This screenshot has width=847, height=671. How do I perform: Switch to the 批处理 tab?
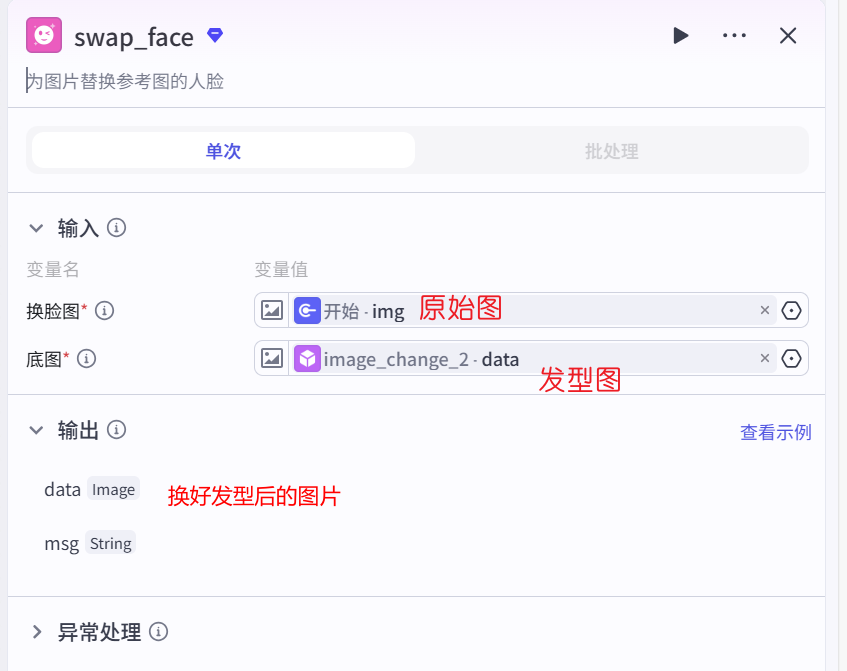[x=611, y=151]
